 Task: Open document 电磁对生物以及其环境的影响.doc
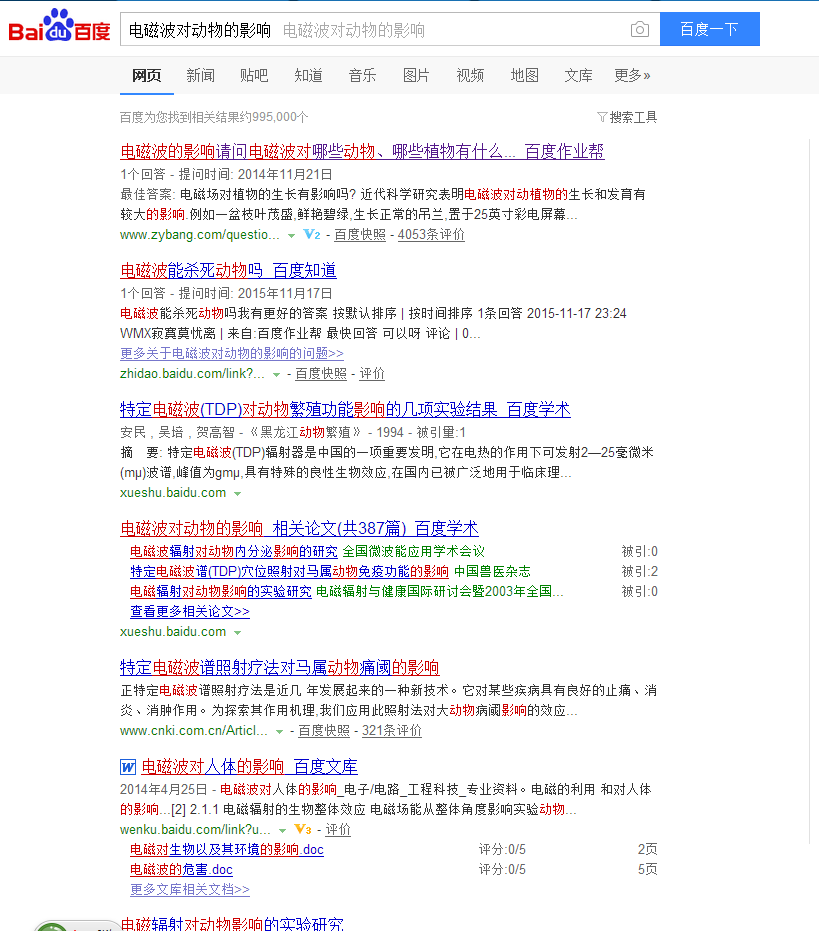tap(227, 850)
